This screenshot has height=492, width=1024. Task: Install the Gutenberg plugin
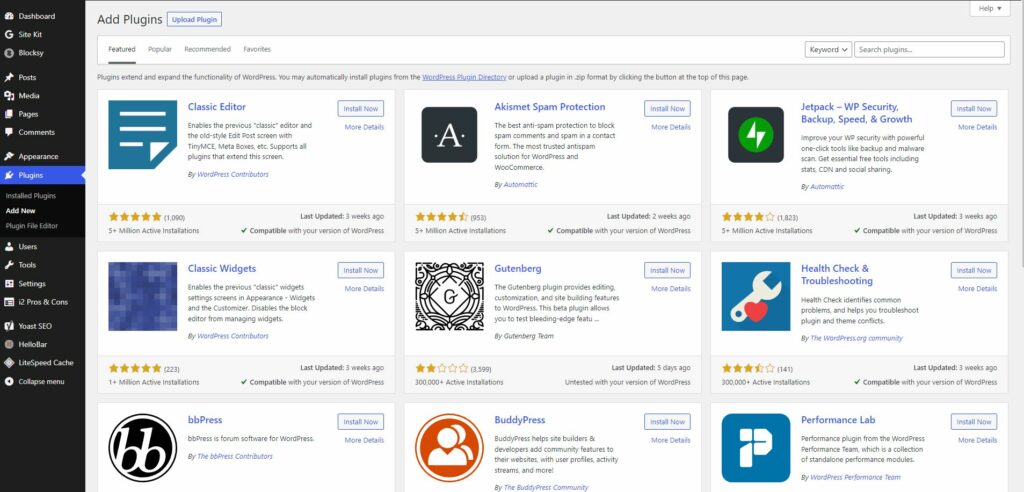click(667, 270)
